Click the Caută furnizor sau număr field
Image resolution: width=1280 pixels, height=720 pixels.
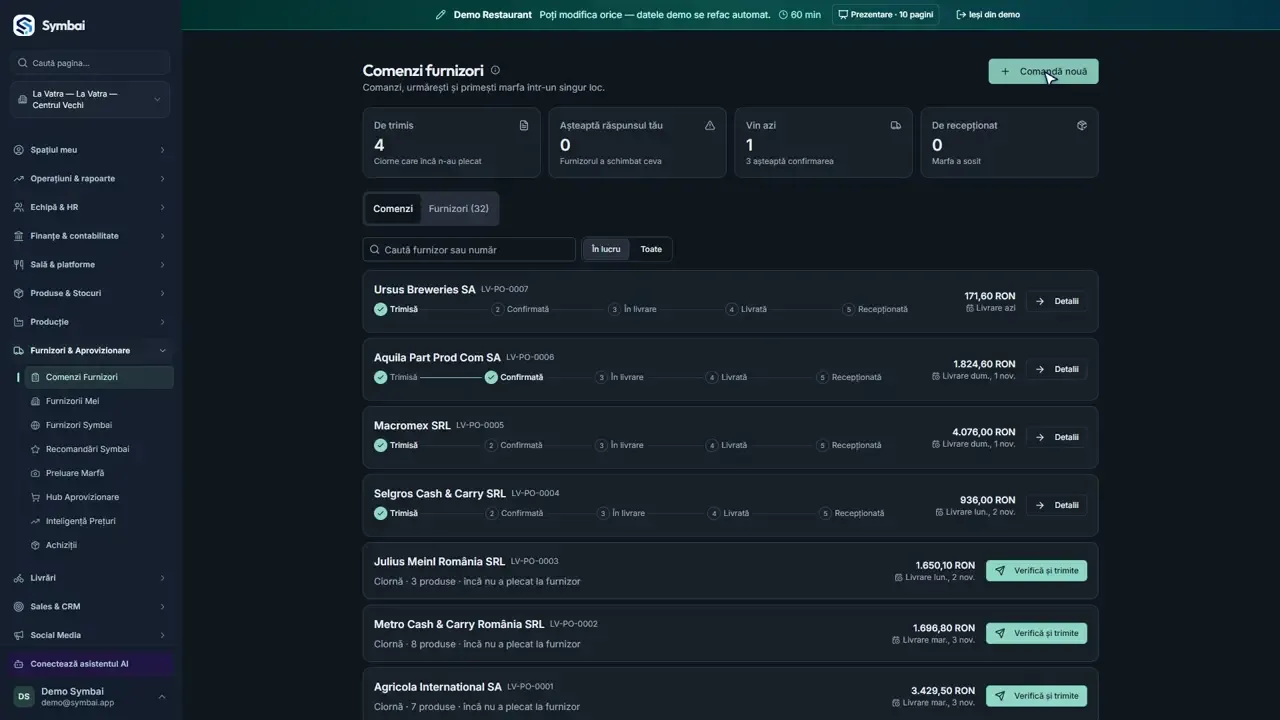(469, 249)
